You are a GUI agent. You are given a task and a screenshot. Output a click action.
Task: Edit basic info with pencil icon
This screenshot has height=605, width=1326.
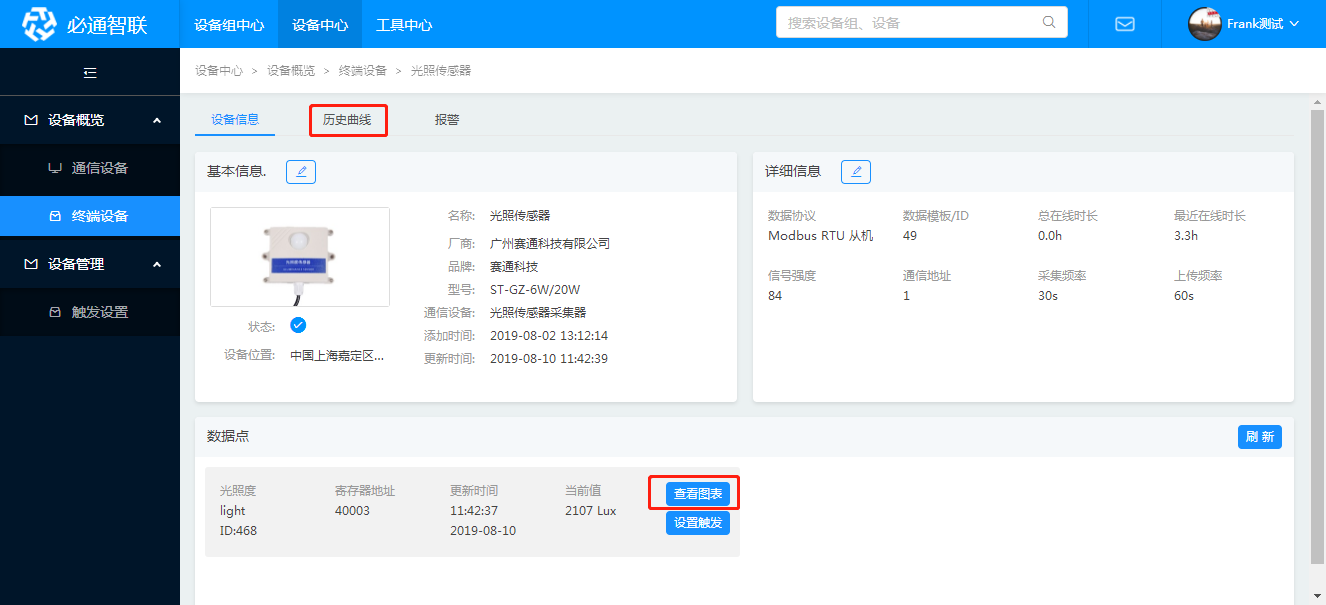pos(301,171)
